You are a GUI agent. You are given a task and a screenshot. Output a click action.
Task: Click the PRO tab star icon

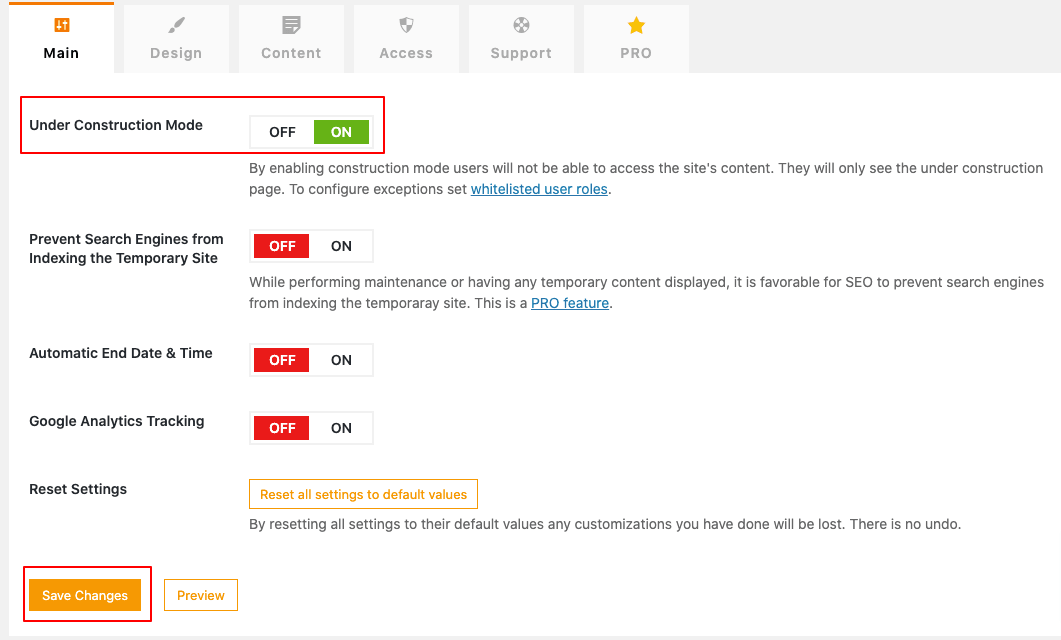coord(636,26)
